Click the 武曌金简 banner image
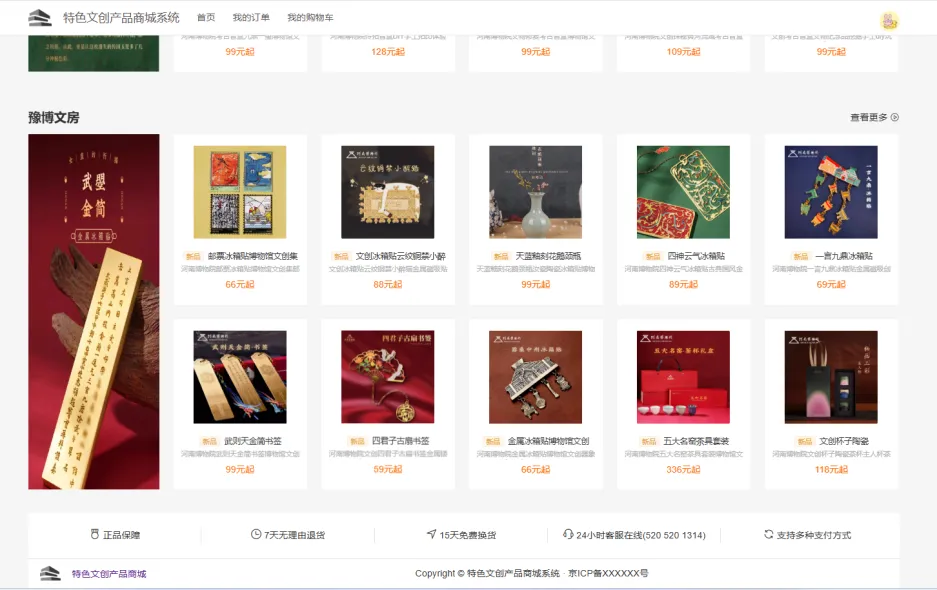Screen dimensions: 937x590 pos(94,311)
